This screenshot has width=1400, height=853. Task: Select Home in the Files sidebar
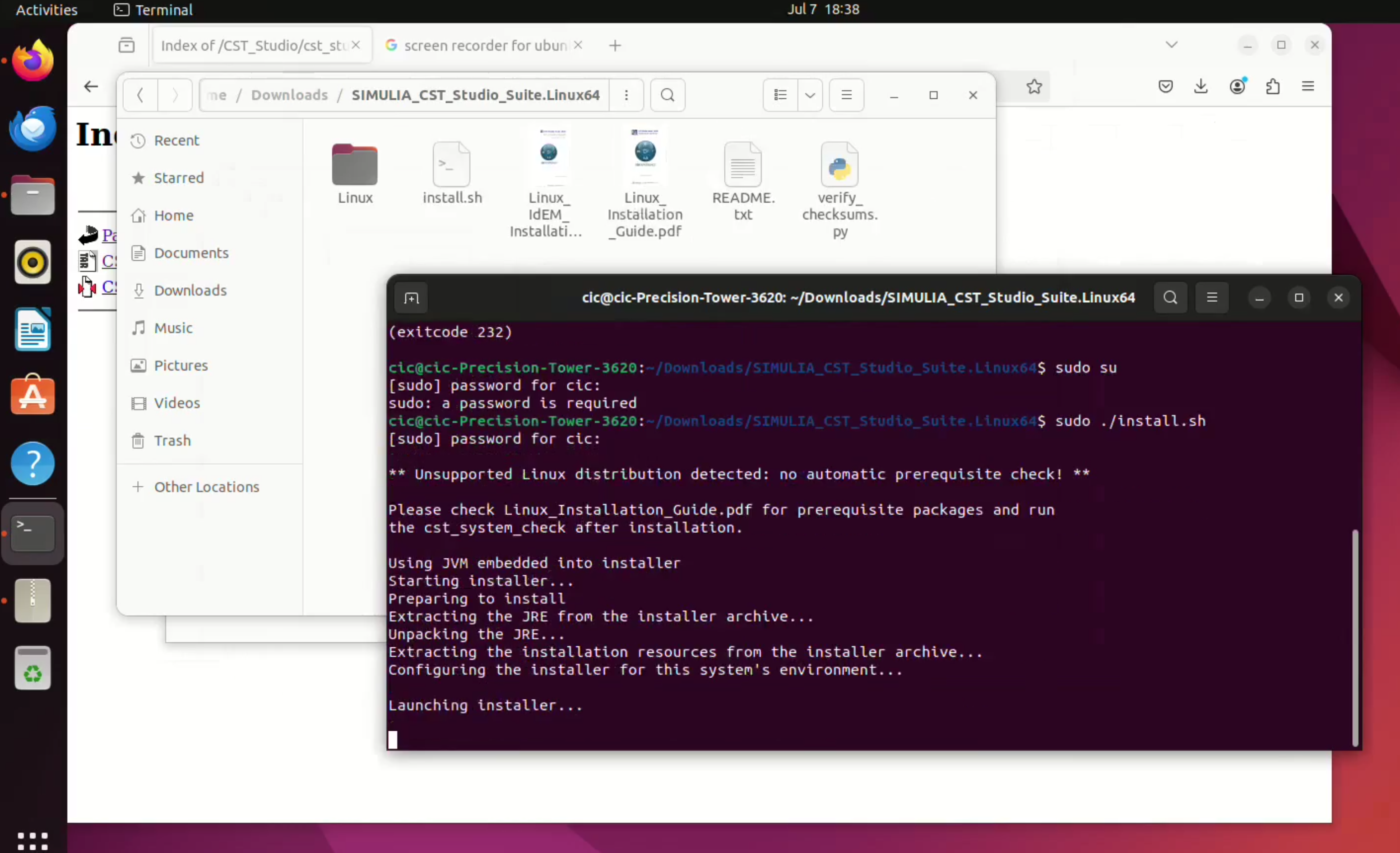(x=210, y=215)
